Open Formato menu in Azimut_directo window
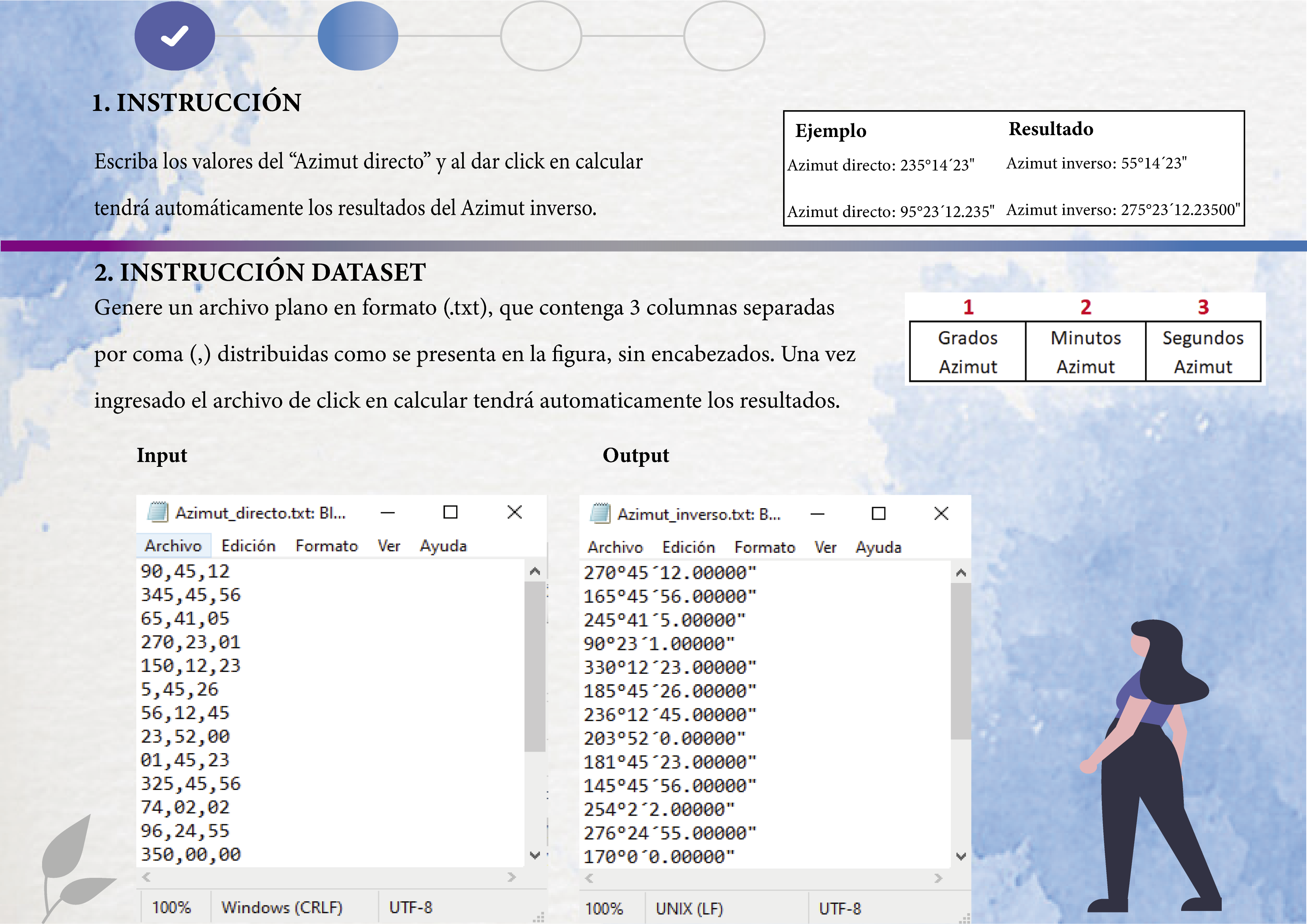Image resolution: width=1307 pixels, height=924 pixels. click(x=326, y=546)
